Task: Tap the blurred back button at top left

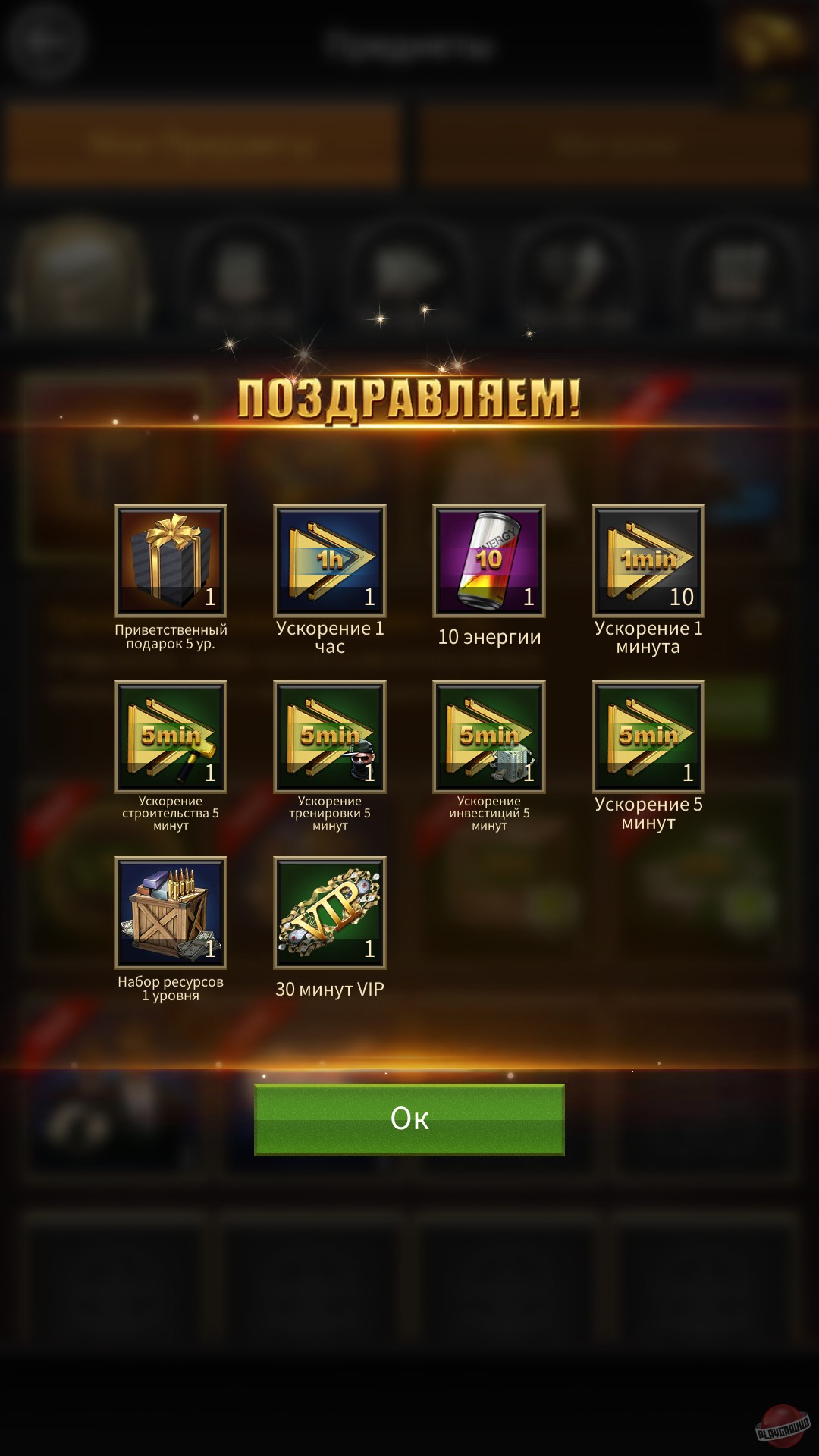Action: (x=44, y=40)
